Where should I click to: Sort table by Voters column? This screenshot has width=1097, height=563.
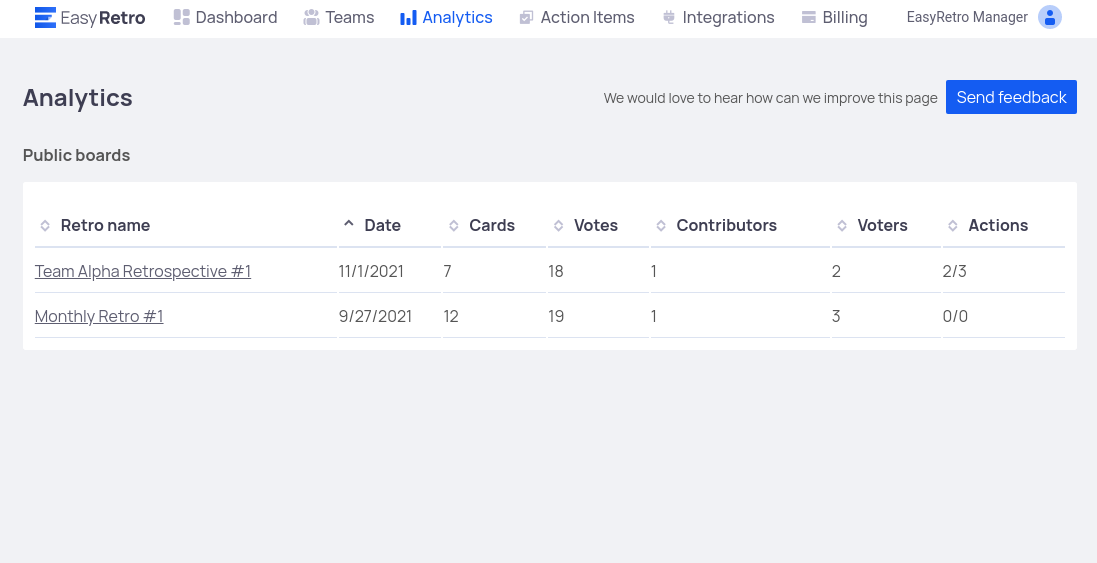coord(882,225)
